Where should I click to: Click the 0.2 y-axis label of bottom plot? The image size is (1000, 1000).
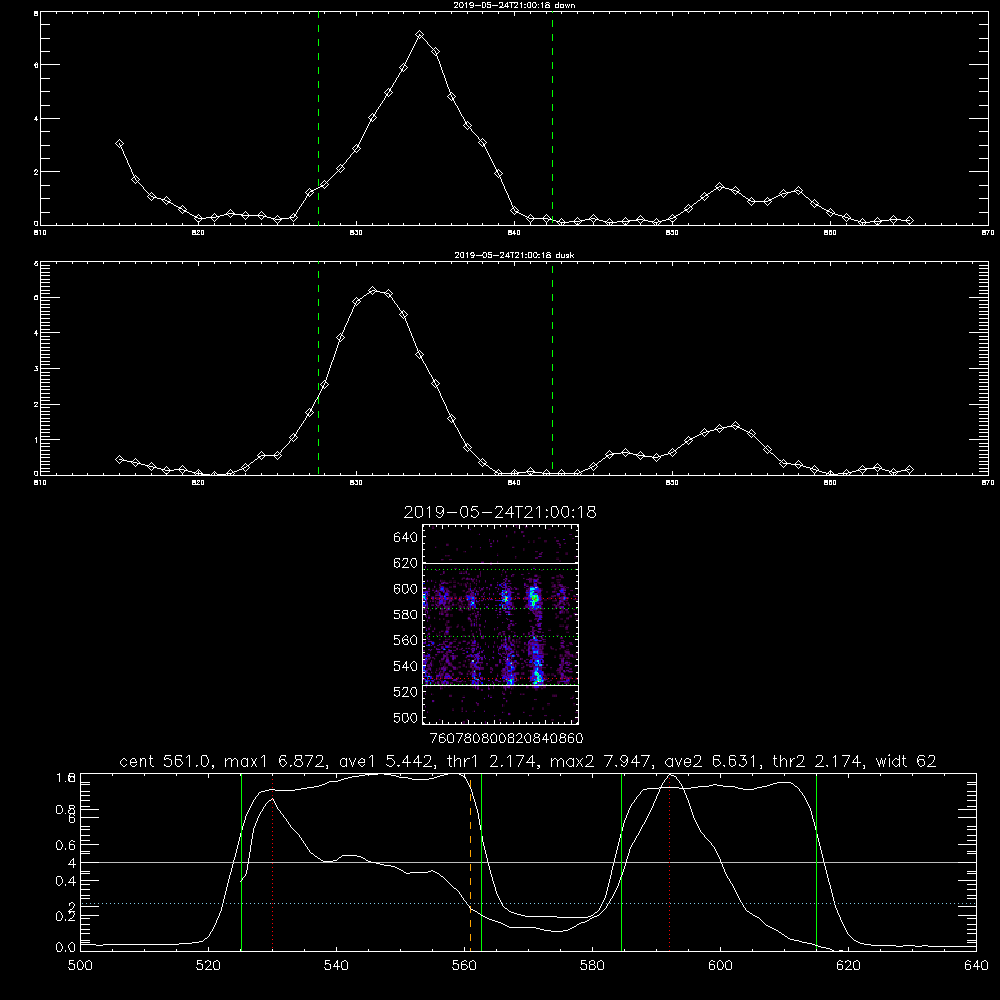66,916
